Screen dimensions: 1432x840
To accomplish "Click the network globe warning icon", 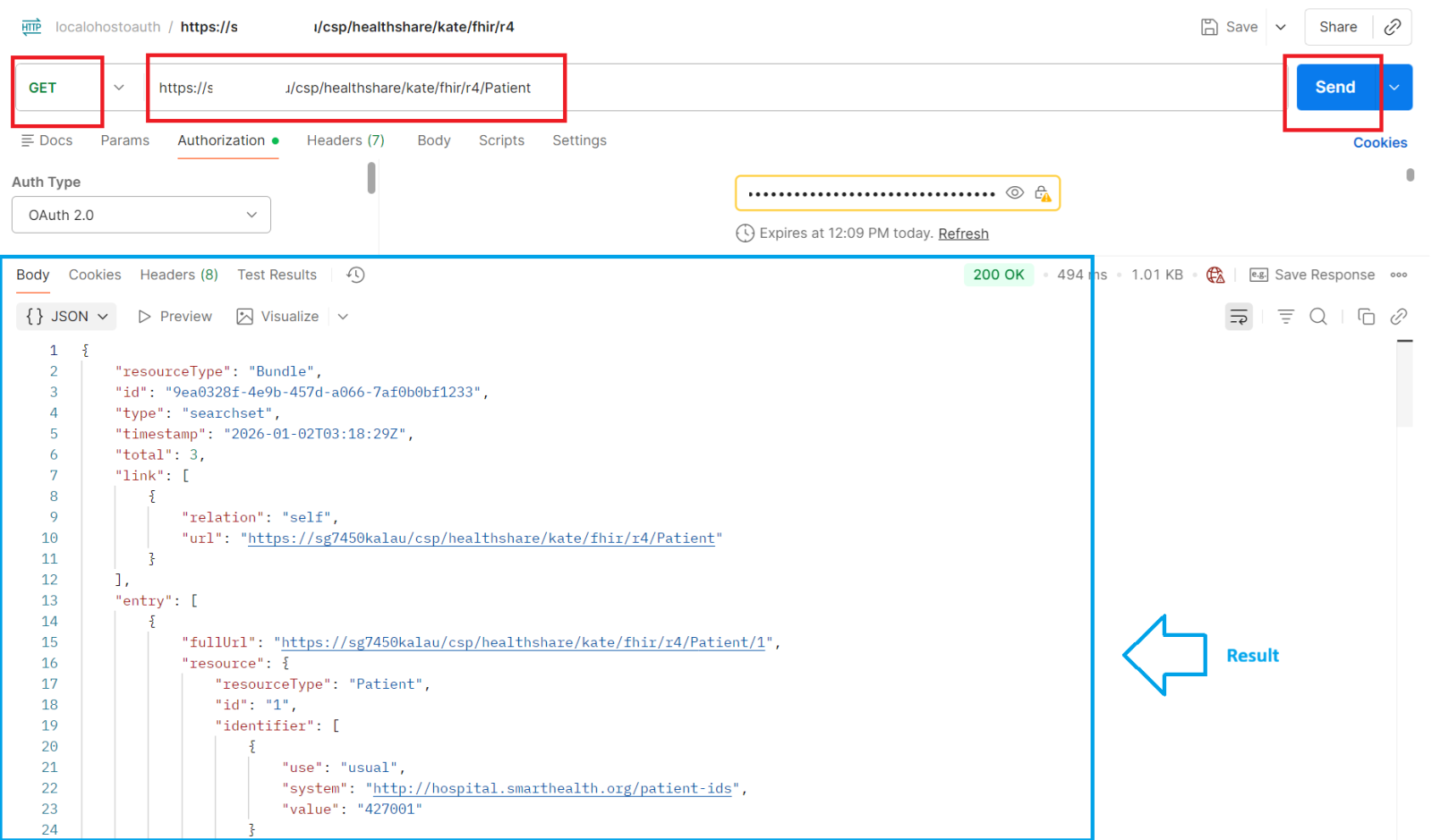I will (x=1215, y=275).
